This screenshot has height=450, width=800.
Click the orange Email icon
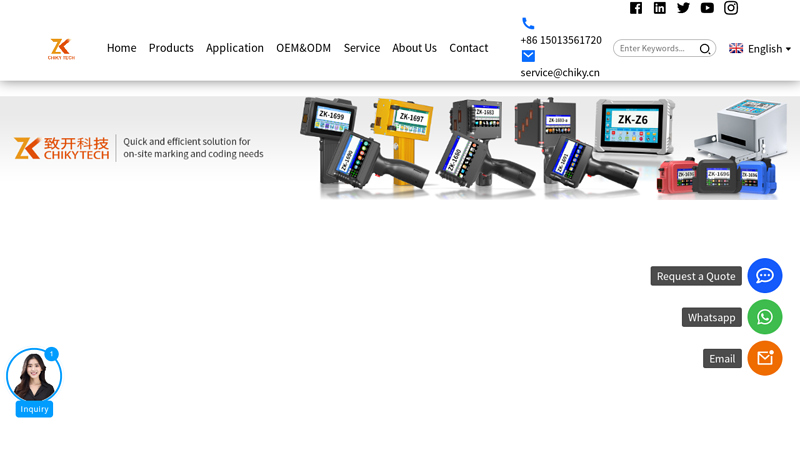pos(765,358)
